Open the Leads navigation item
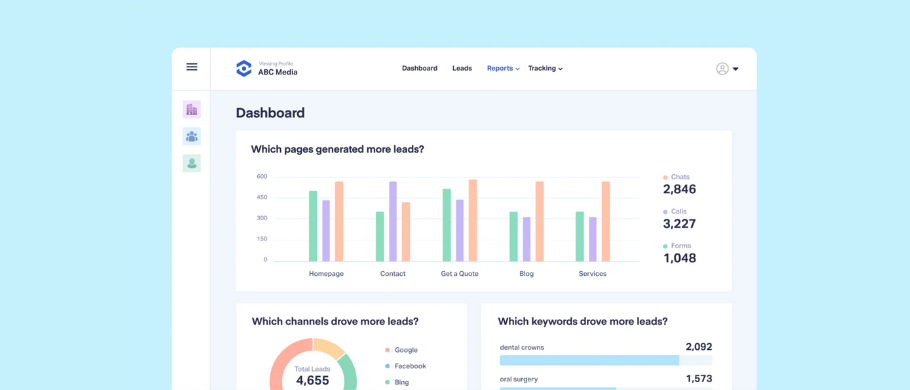The width and height of the screenshot is (910, 390). tap(462, 68)
